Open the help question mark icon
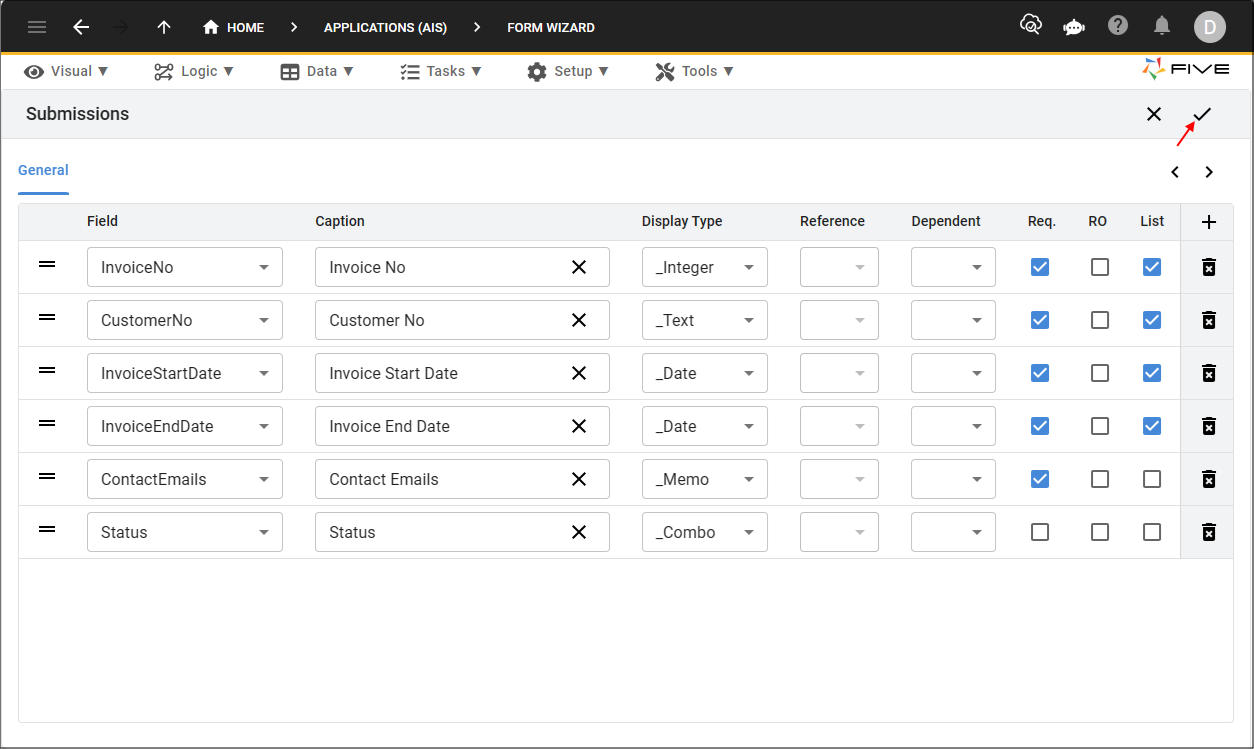Screen dimensions: 1254x749 1118,26
